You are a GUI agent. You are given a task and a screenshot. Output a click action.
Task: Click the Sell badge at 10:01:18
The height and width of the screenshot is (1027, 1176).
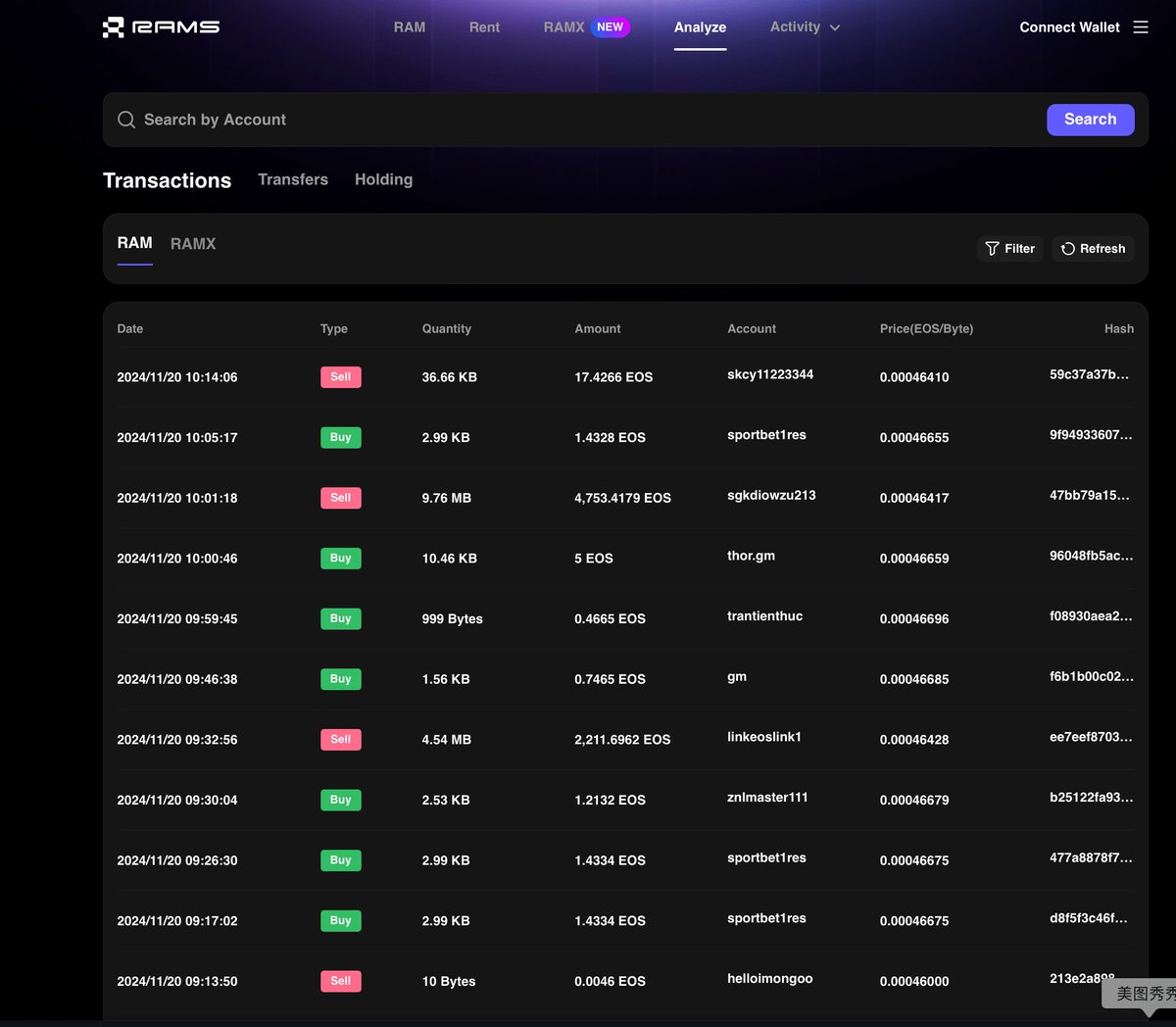click(x=341, y=498)
